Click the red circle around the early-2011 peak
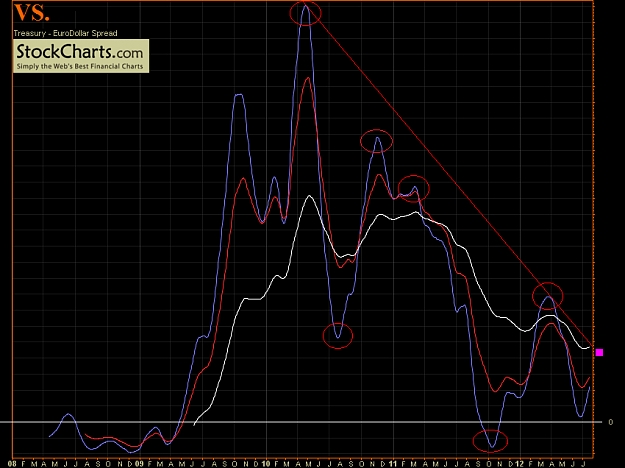The height and width of the screenshot is (468, 625). (x=414, y=189)
